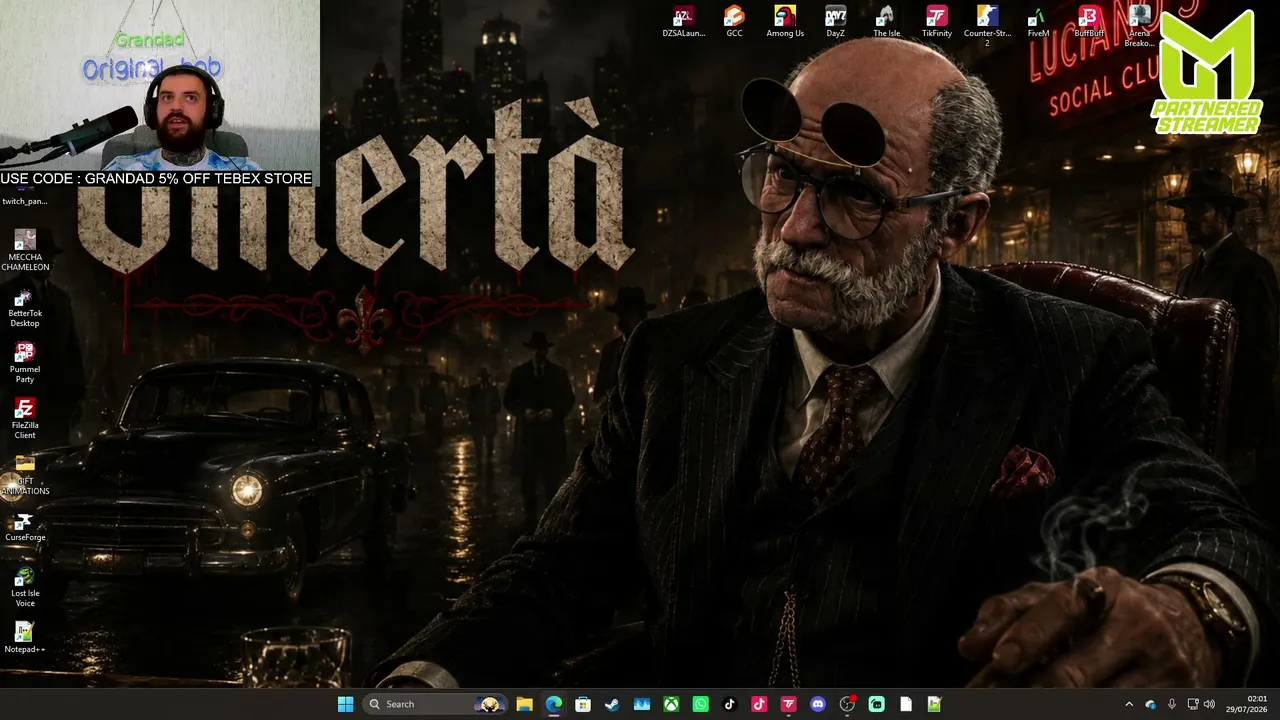1280x720 pixels.
Task: Click the taskbar Search box
Action: (x=435, y=704)
